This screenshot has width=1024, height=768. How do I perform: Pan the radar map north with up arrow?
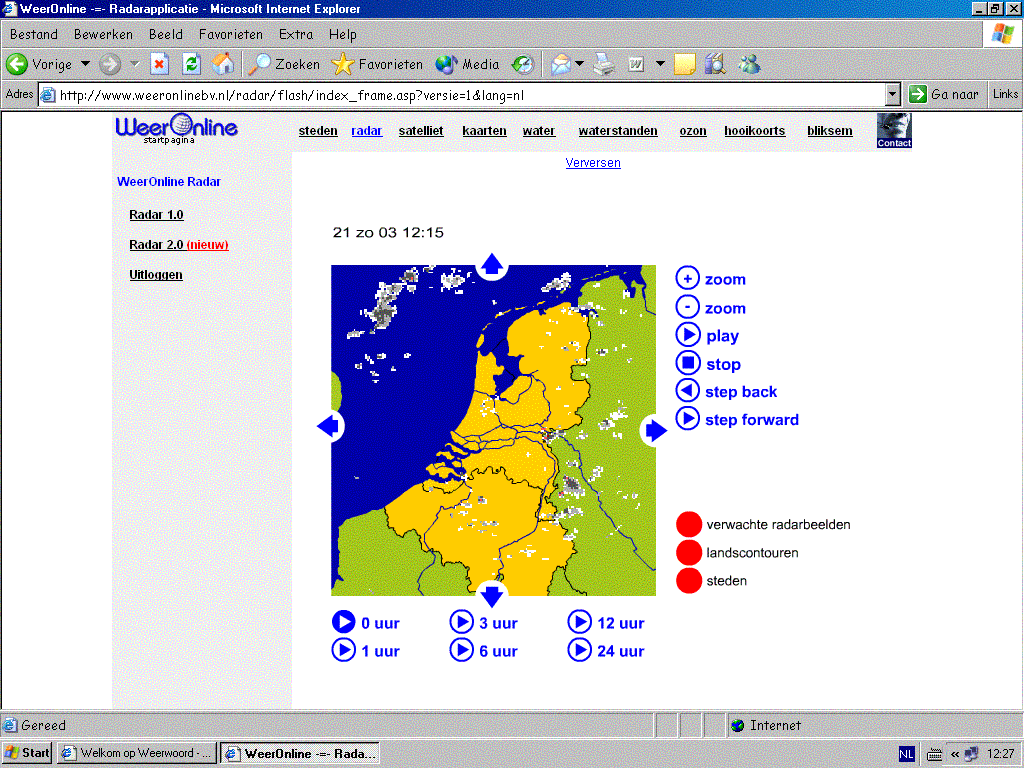click(492, 264)
